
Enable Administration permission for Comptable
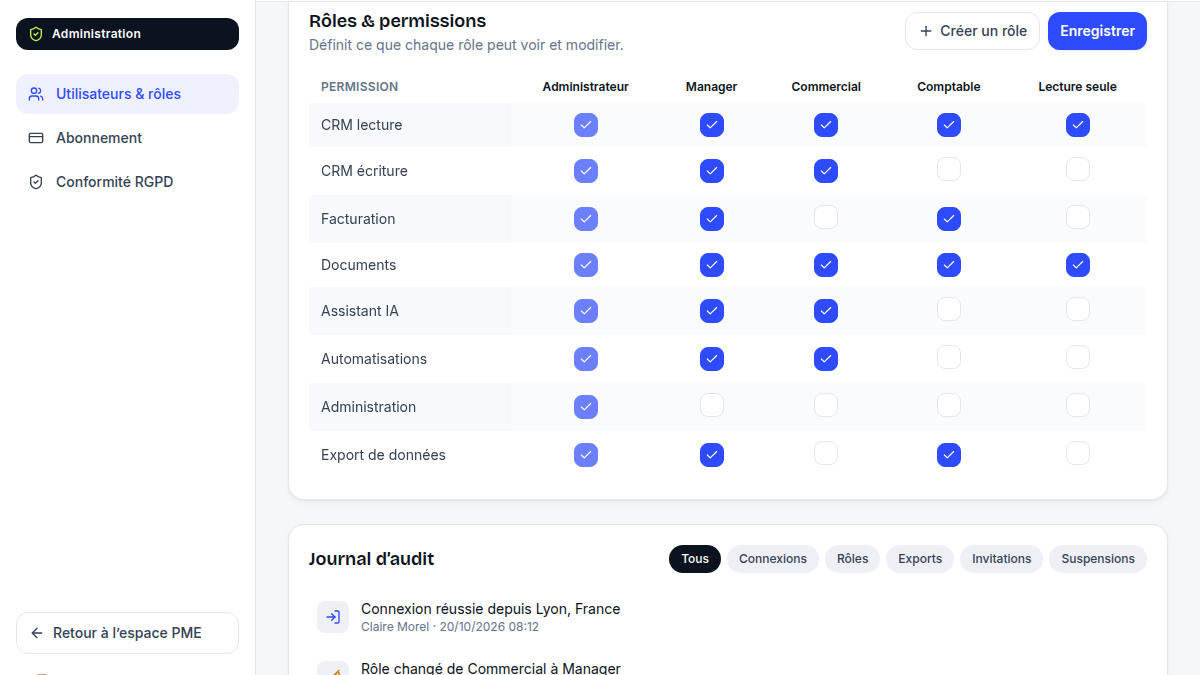(x=949, y=405)
